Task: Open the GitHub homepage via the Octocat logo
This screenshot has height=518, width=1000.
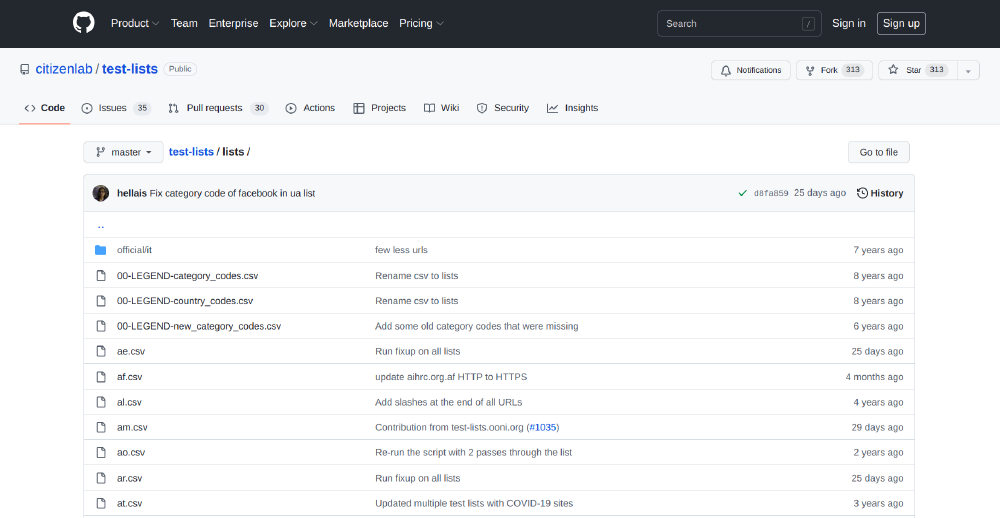Action: tap(84, 23)
